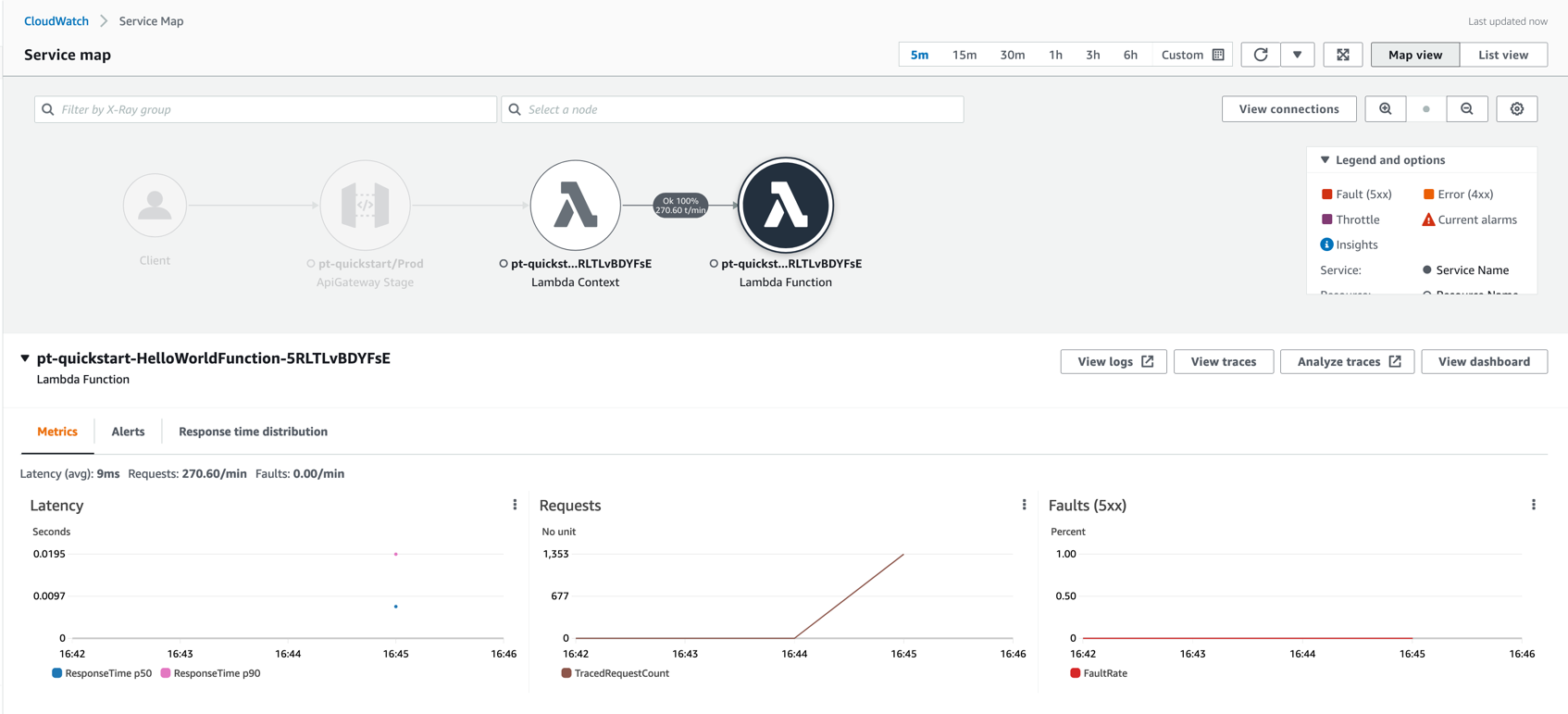1568x714 pixels.
Task: Open refresh interval dropdown arrow
Action: [x=1297, y=55]
